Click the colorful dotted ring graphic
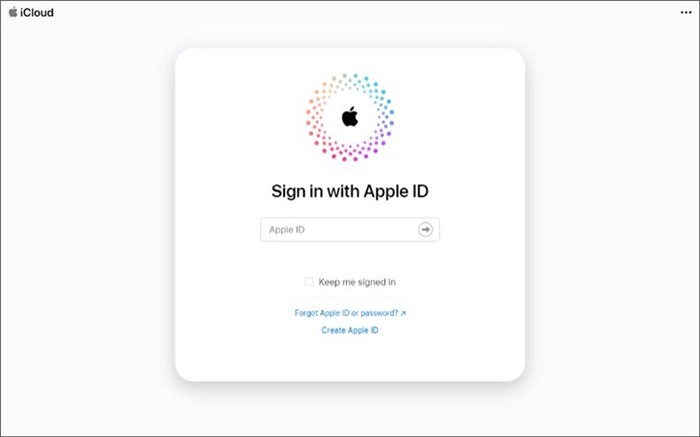The image size is (700, 437). pyautogui.click(x=350, y=117)
